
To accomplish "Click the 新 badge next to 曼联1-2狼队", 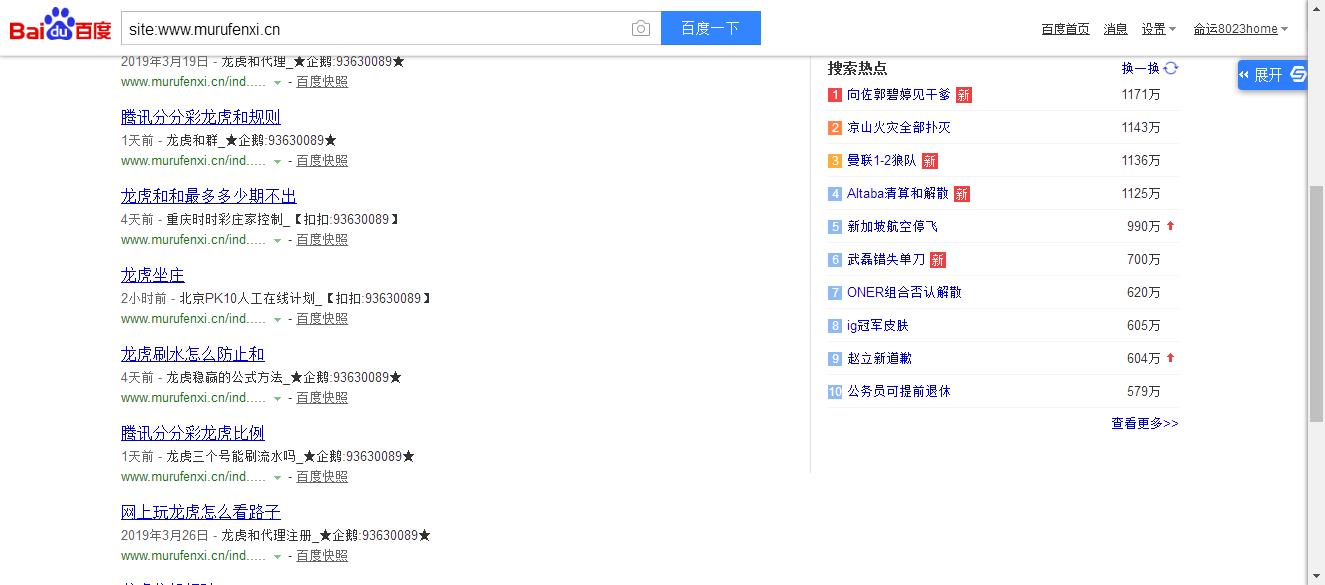I will click(930, 161).
